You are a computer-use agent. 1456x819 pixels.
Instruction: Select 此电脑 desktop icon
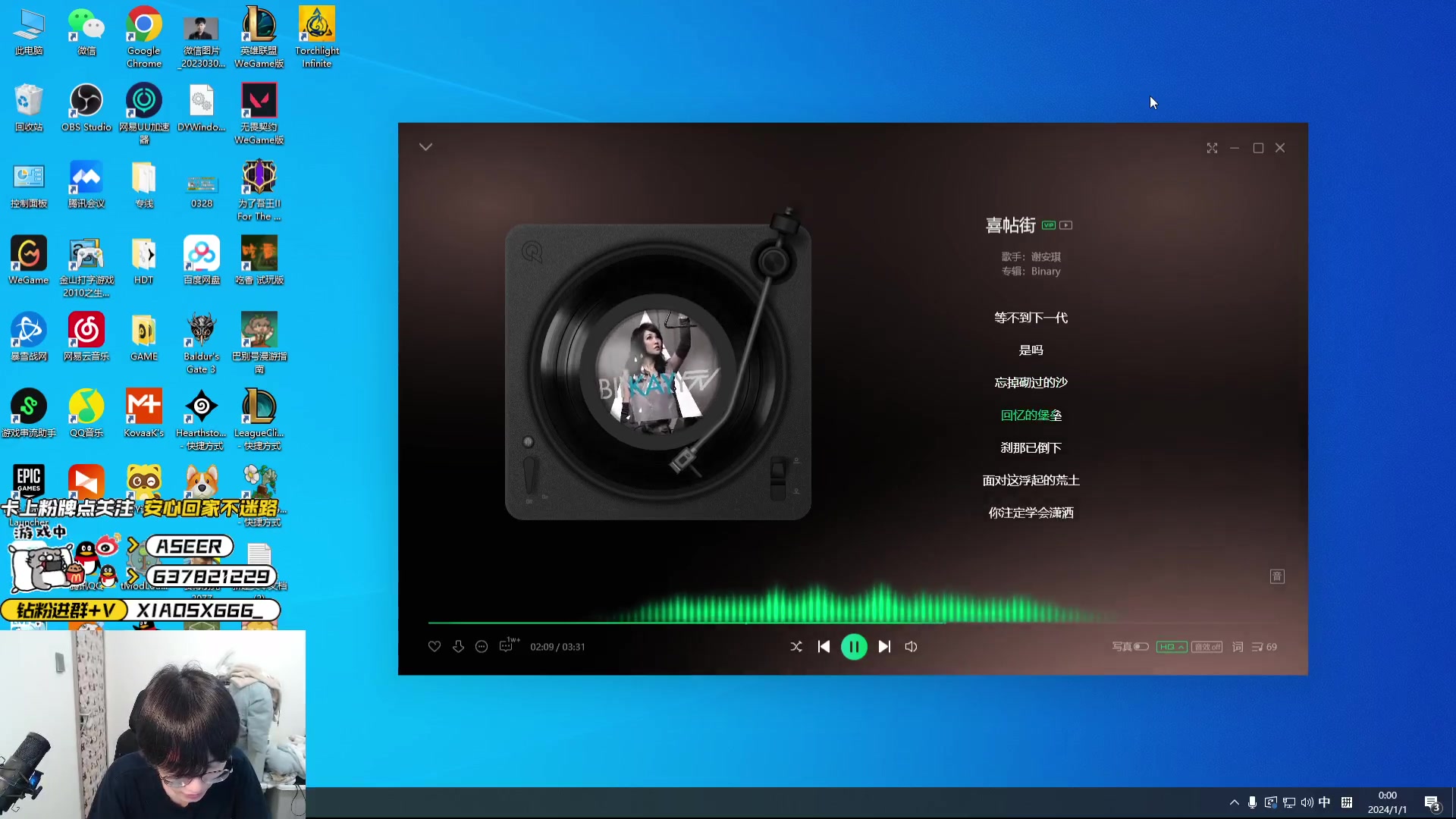[x=29, y=30]
